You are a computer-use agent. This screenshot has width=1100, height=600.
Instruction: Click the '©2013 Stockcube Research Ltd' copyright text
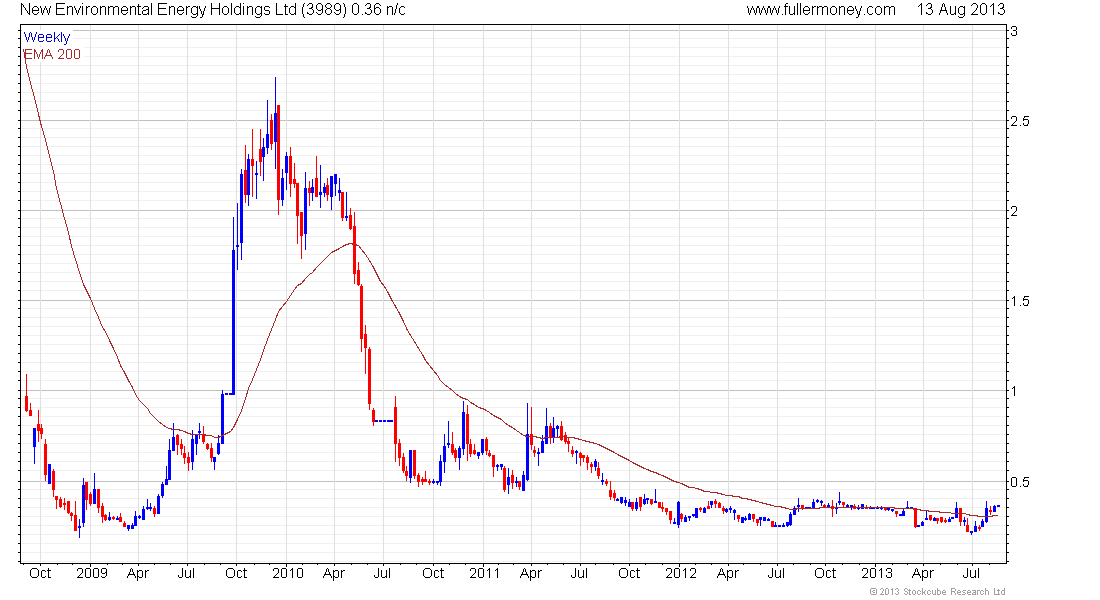[937, 592]
